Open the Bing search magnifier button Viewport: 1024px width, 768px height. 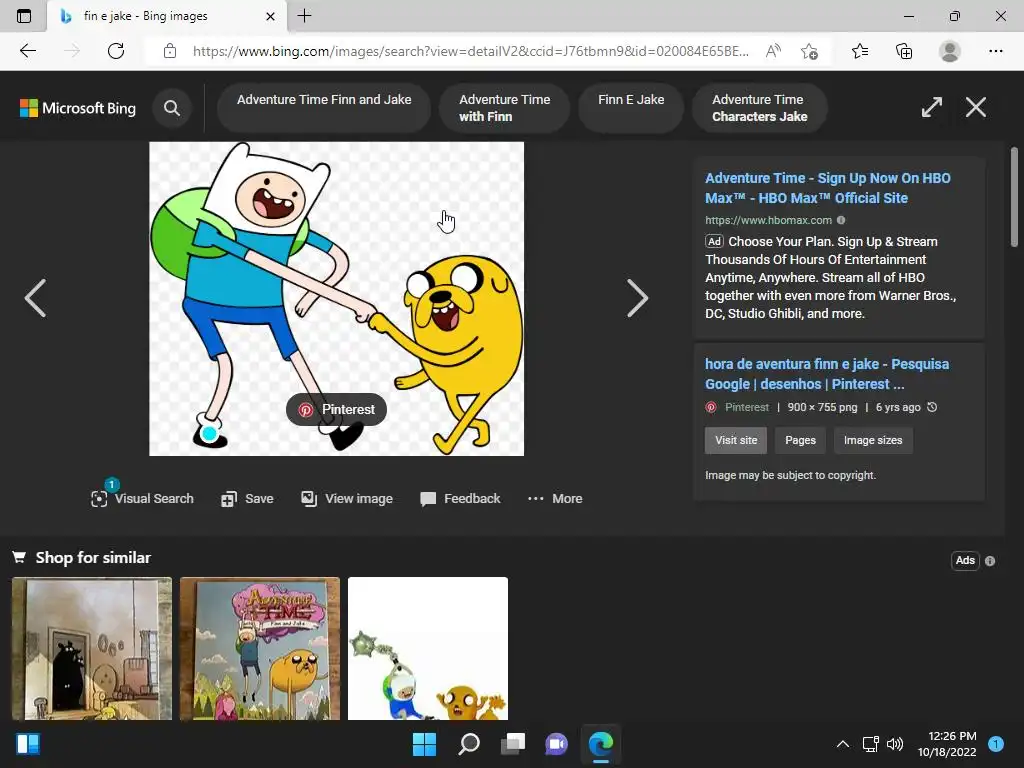coord(172,108)
